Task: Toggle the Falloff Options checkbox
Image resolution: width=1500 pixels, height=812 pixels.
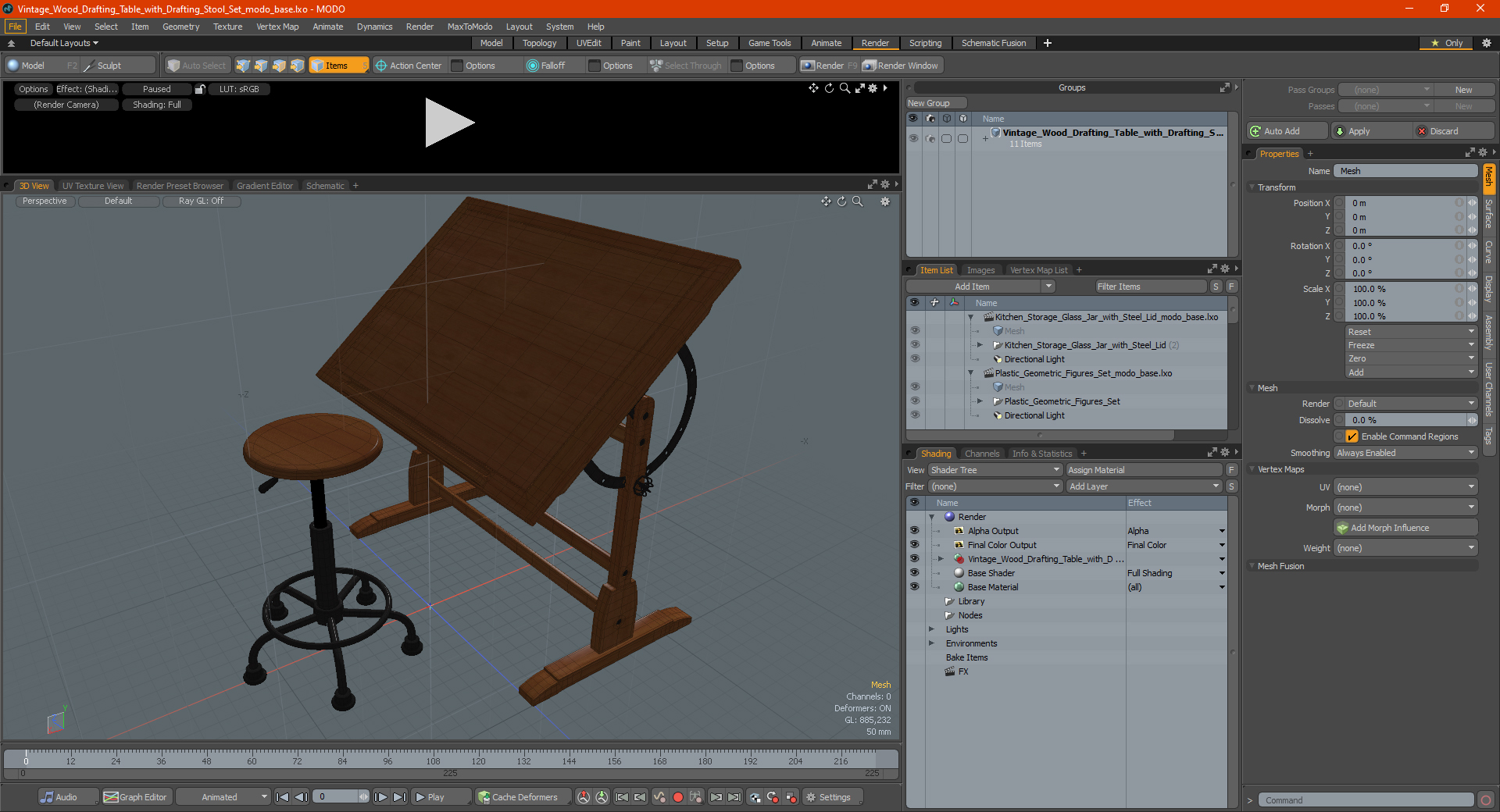Action: click(595, 66)
